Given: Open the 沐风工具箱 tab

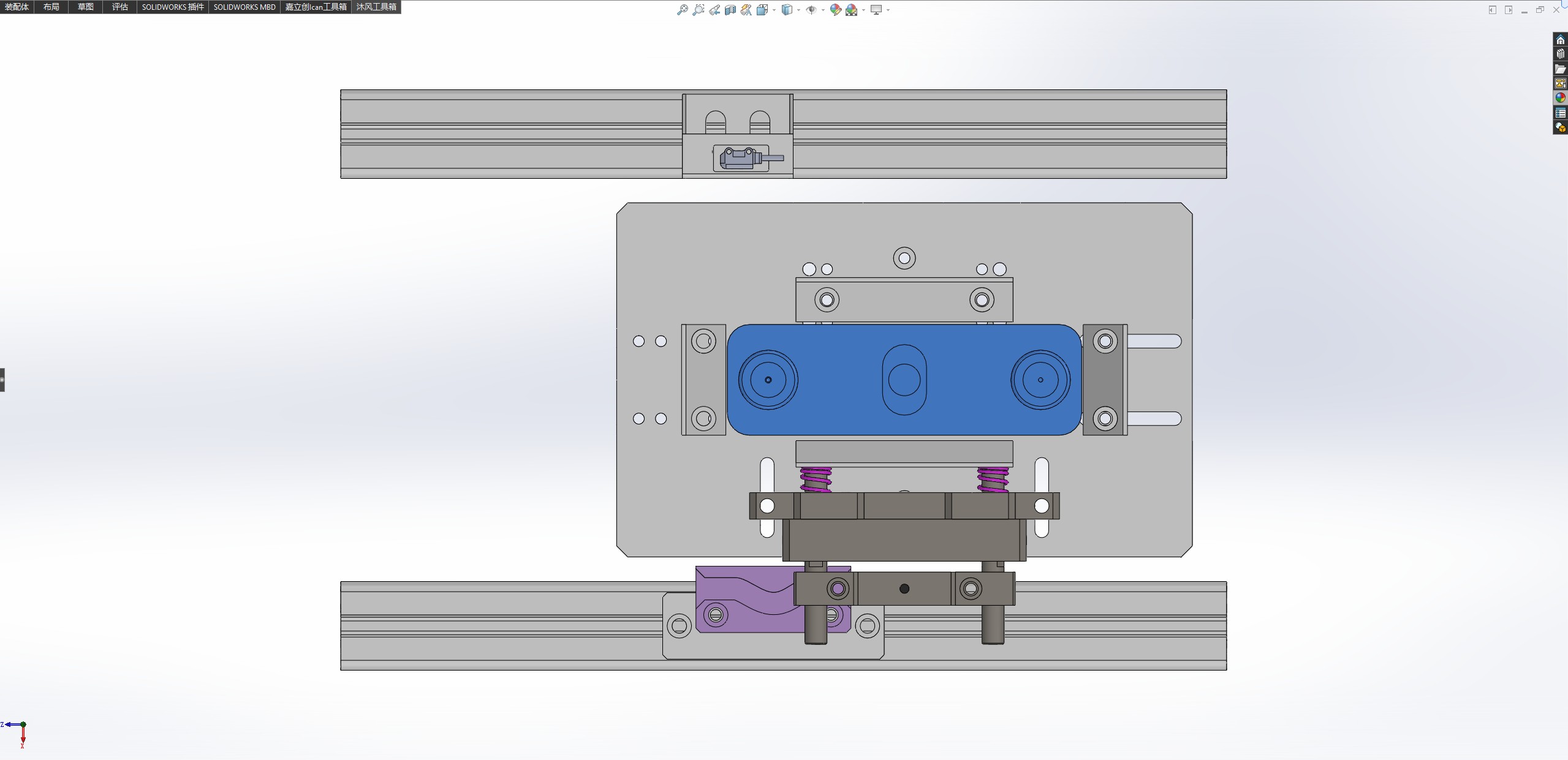Looking at the screenshot, I should pos(376,7).
